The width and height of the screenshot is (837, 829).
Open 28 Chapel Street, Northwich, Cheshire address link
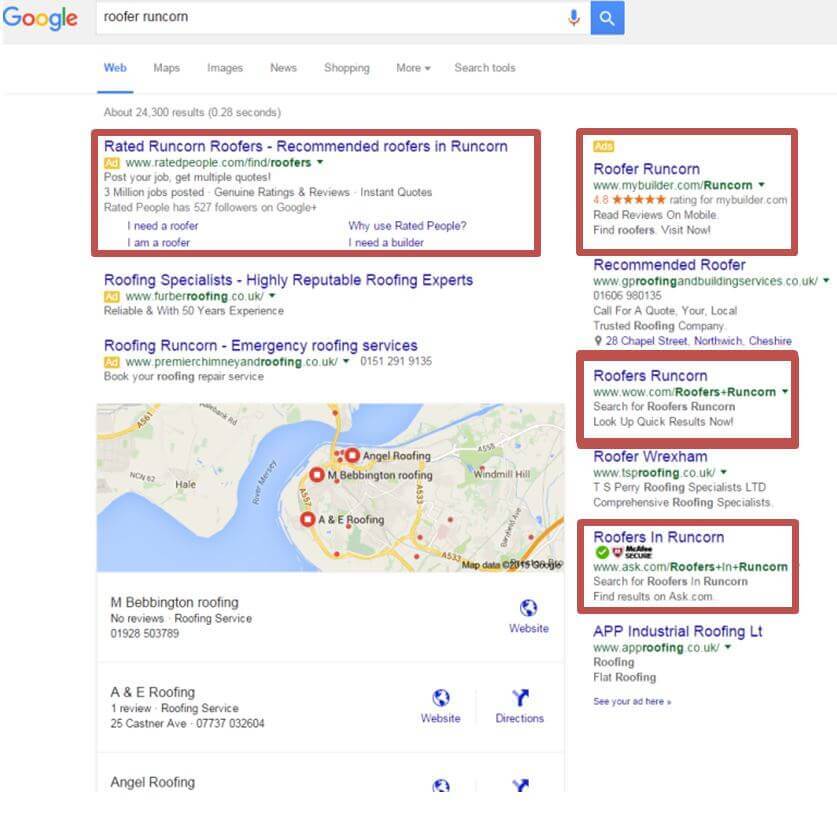point(698,341)
